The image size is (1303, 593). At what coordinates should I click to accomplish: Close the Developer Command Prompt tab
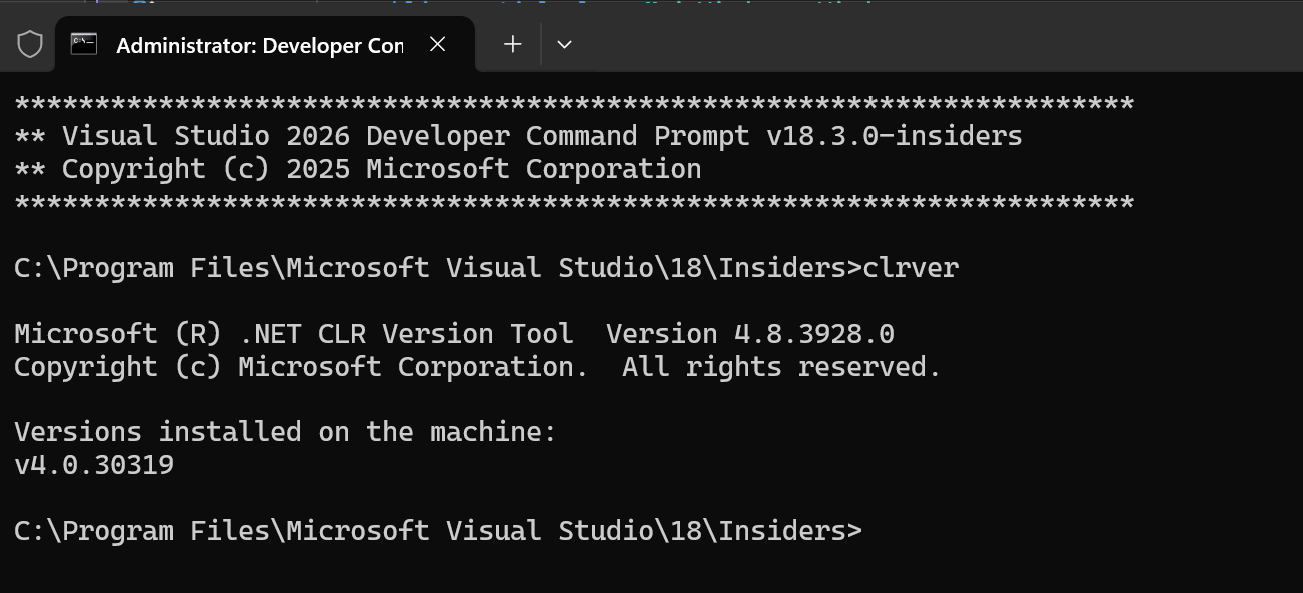437,43
